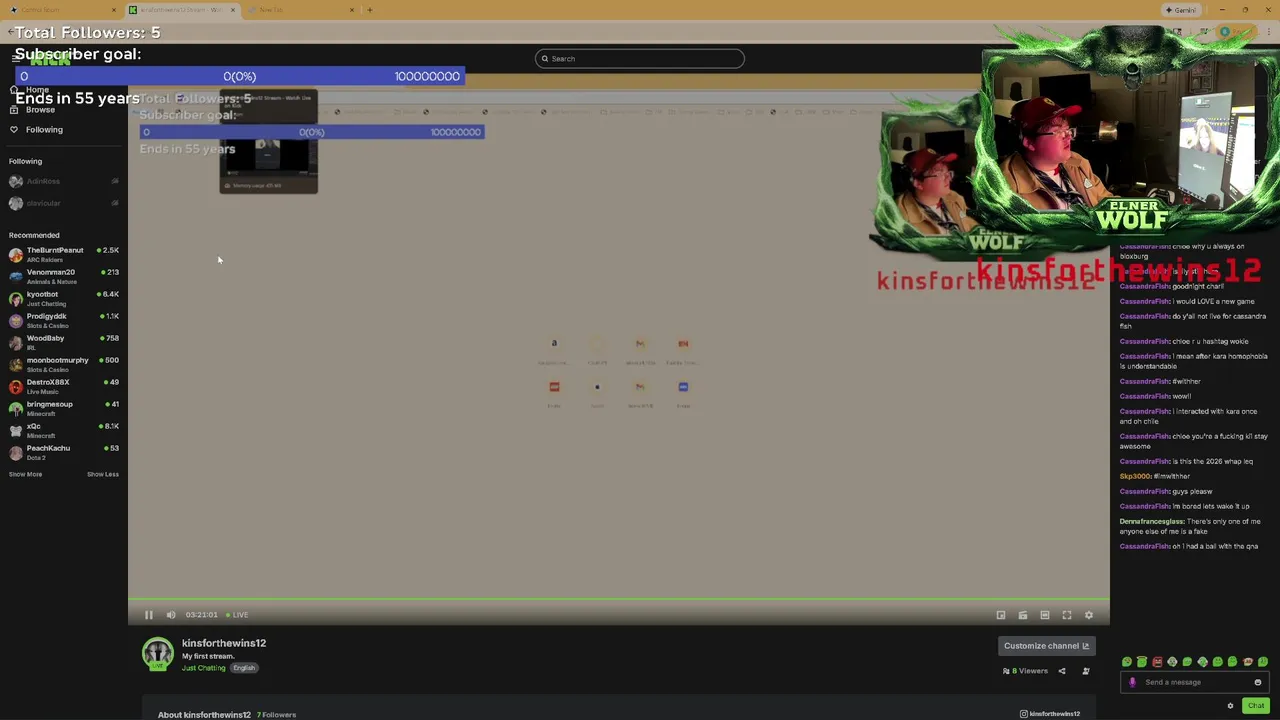This screenshot has height=720, width=1280.
Task: Open moonbootmurphy recommended channel
Action: click(64, 364)
